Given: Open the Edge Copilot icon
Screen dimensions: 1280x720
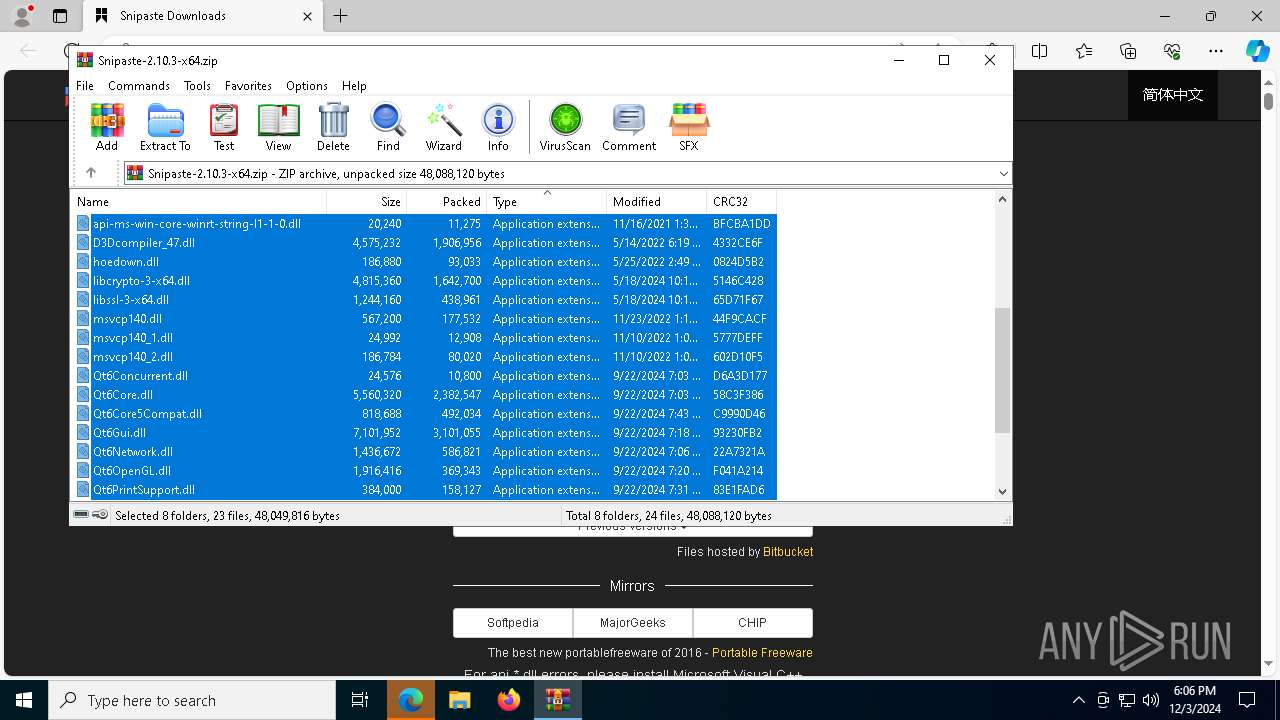Looking at the screenshot, I should 1257,51.
